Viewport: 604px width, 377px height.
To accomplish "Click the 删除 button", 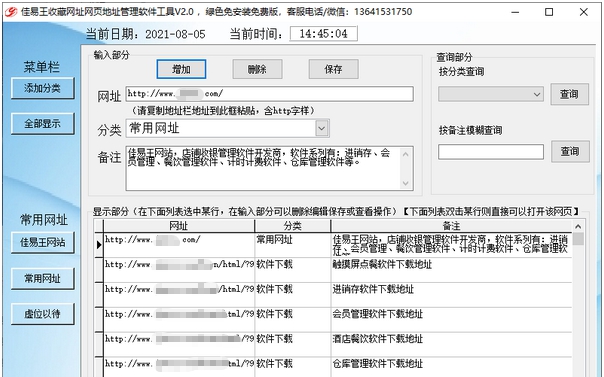I will [257, 69].
